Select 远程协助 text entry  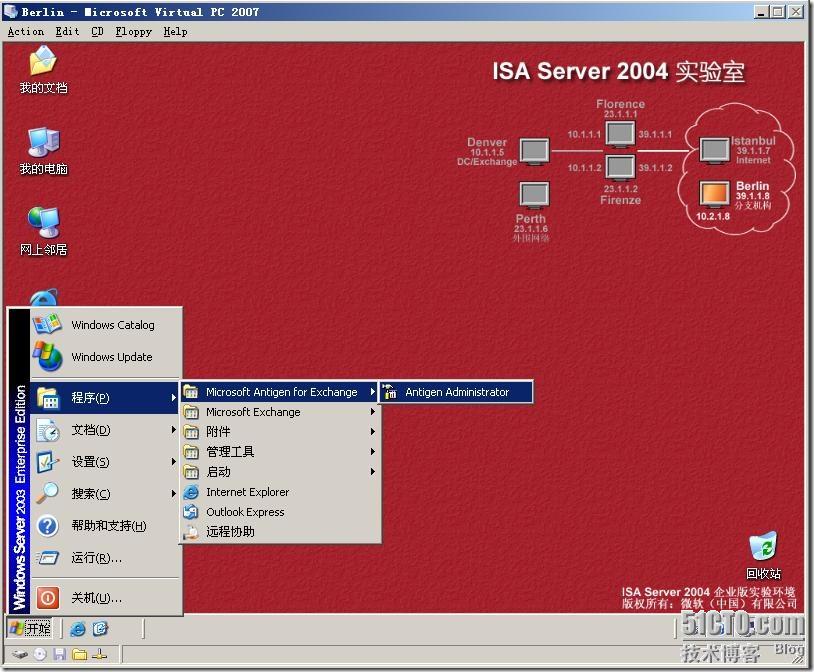click(230, 532)
